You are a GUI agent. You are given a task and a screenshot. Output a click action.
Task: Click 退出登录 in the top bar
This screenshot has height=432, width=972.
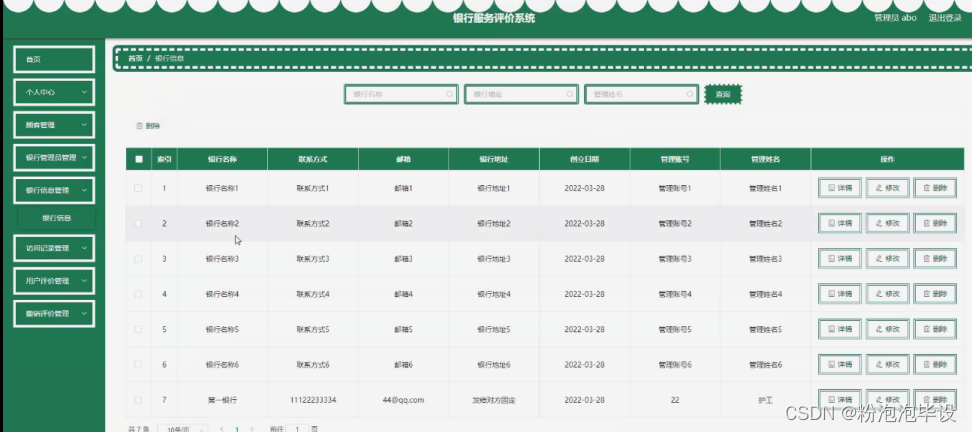[945, 18]
